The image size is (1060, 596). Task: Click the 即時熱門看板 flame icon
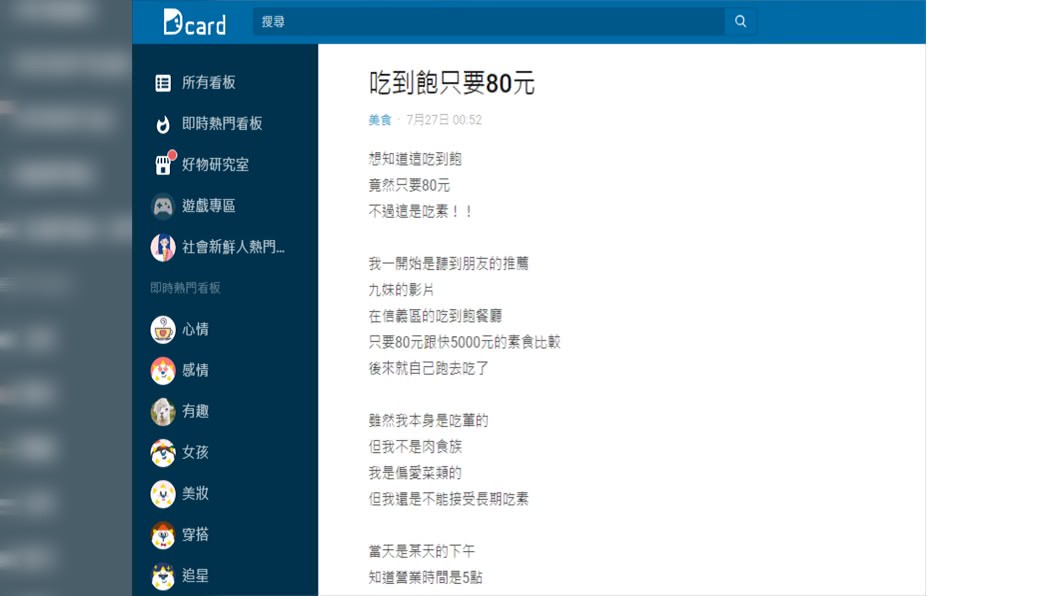163,124
